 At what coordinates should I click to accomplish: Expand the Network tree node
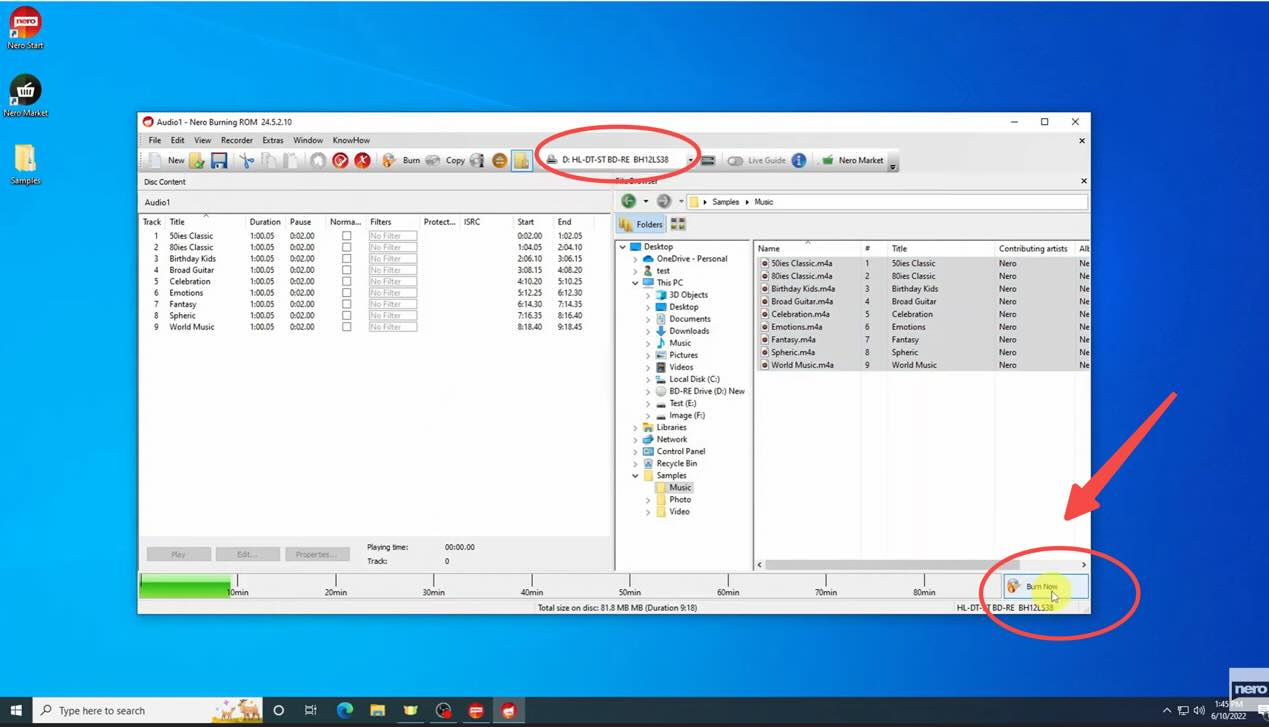pos(635,439)
